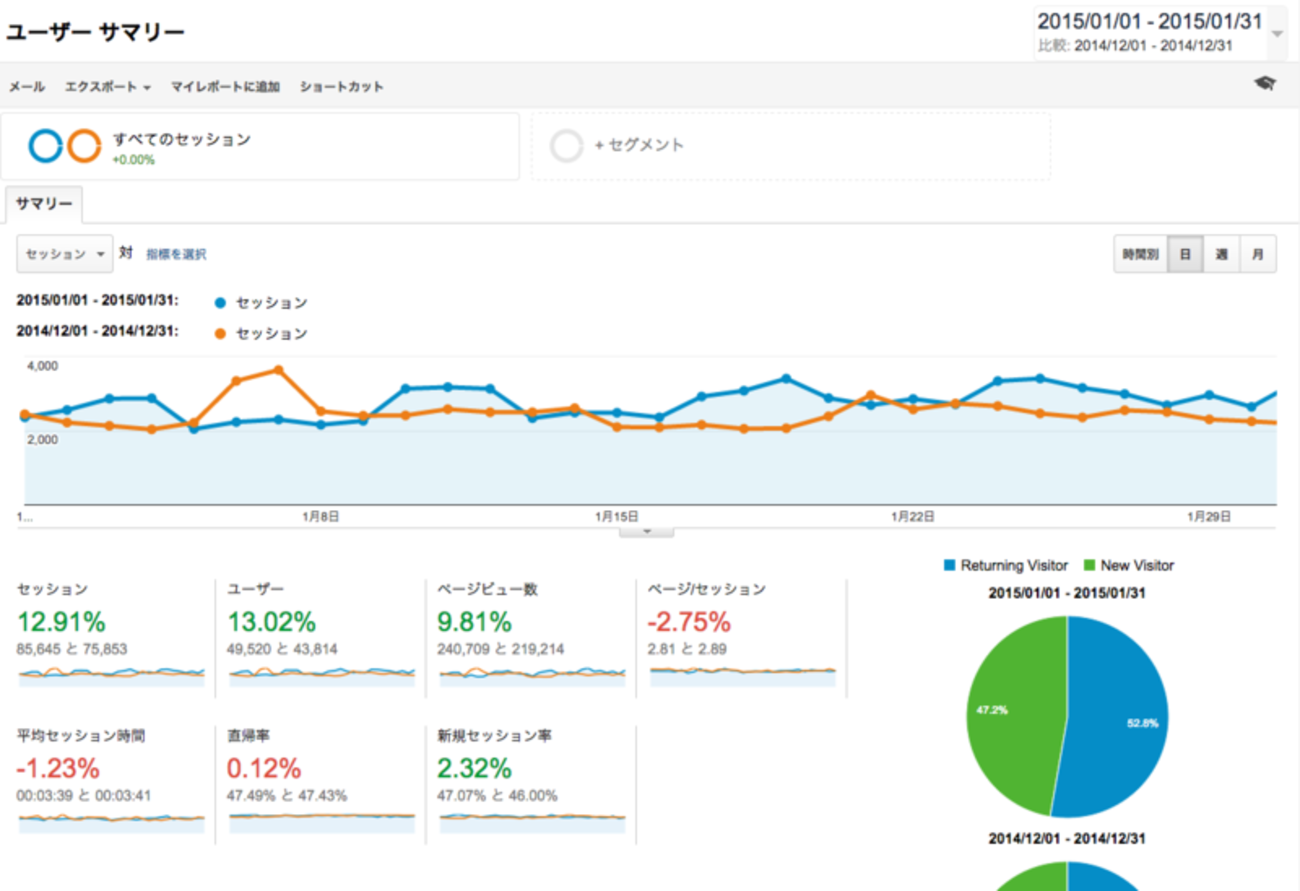Click the 47.49% と 47.43% bounce values
Image resolution: width=1300 pixels, height=891 pixels.
point(288,796)
